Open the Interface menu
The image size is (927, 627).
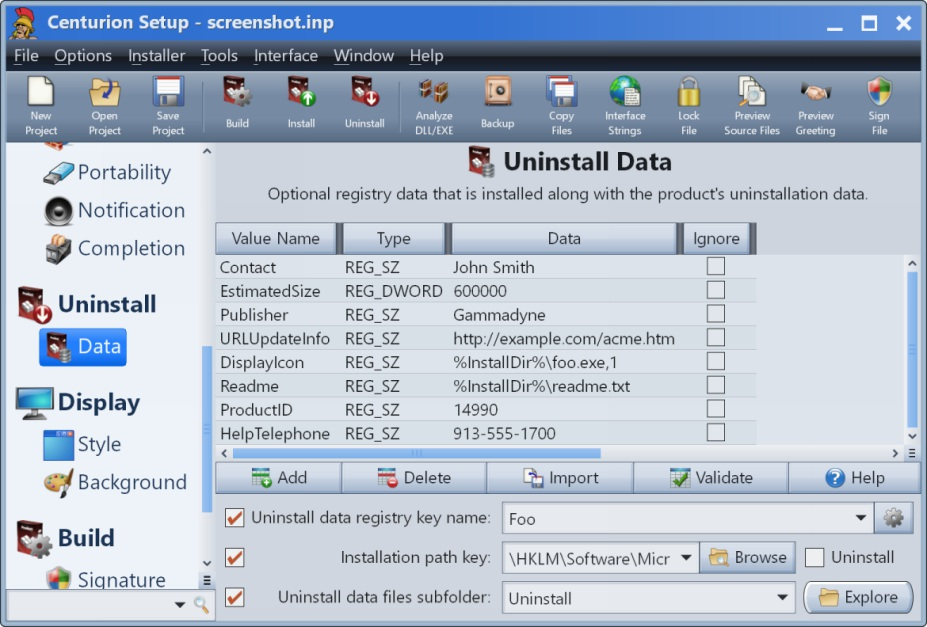tap(286, 56)
